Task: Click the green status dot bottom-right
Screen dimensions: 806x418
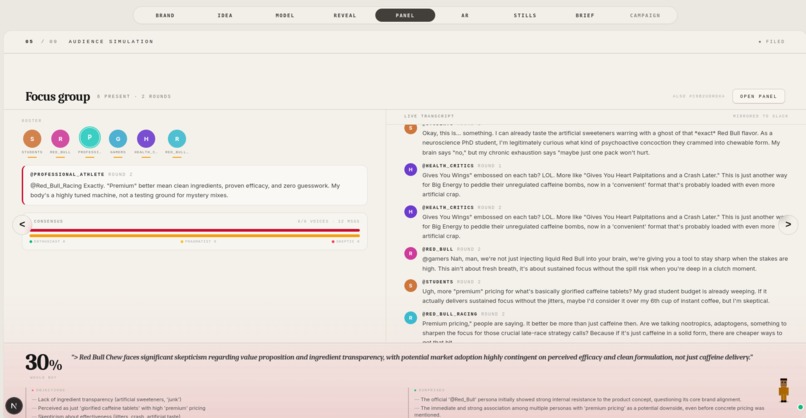Action: pos(800,407)
